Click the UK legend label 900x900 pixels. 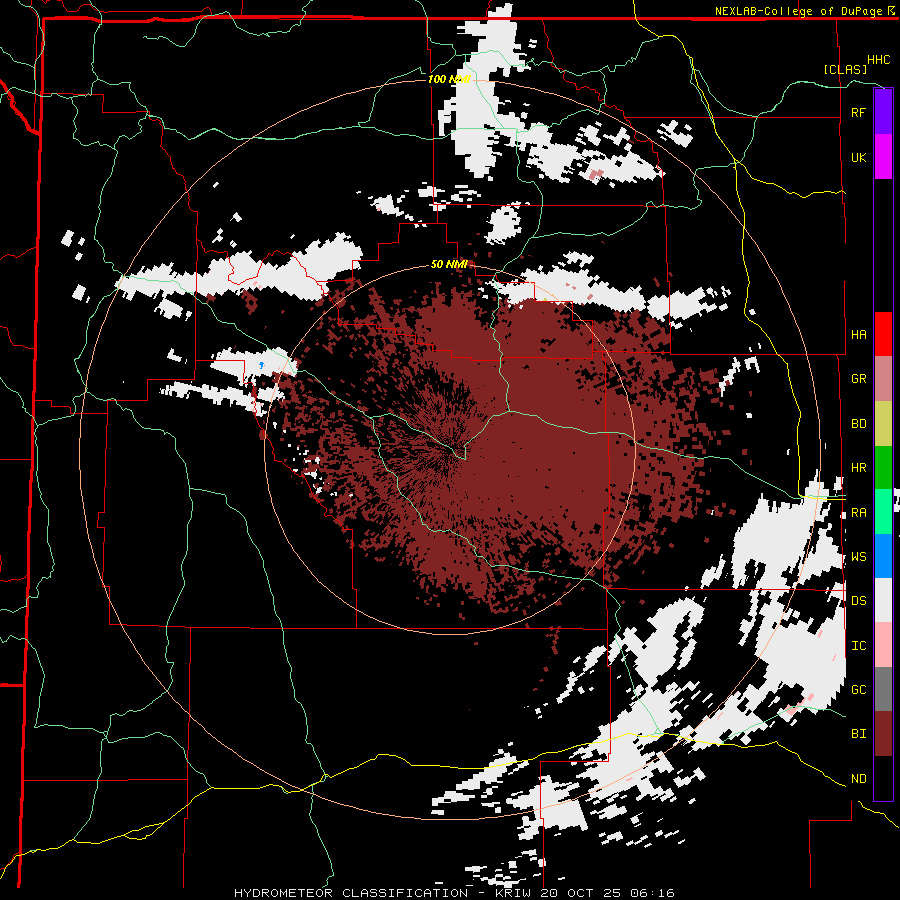coord(858,157)
